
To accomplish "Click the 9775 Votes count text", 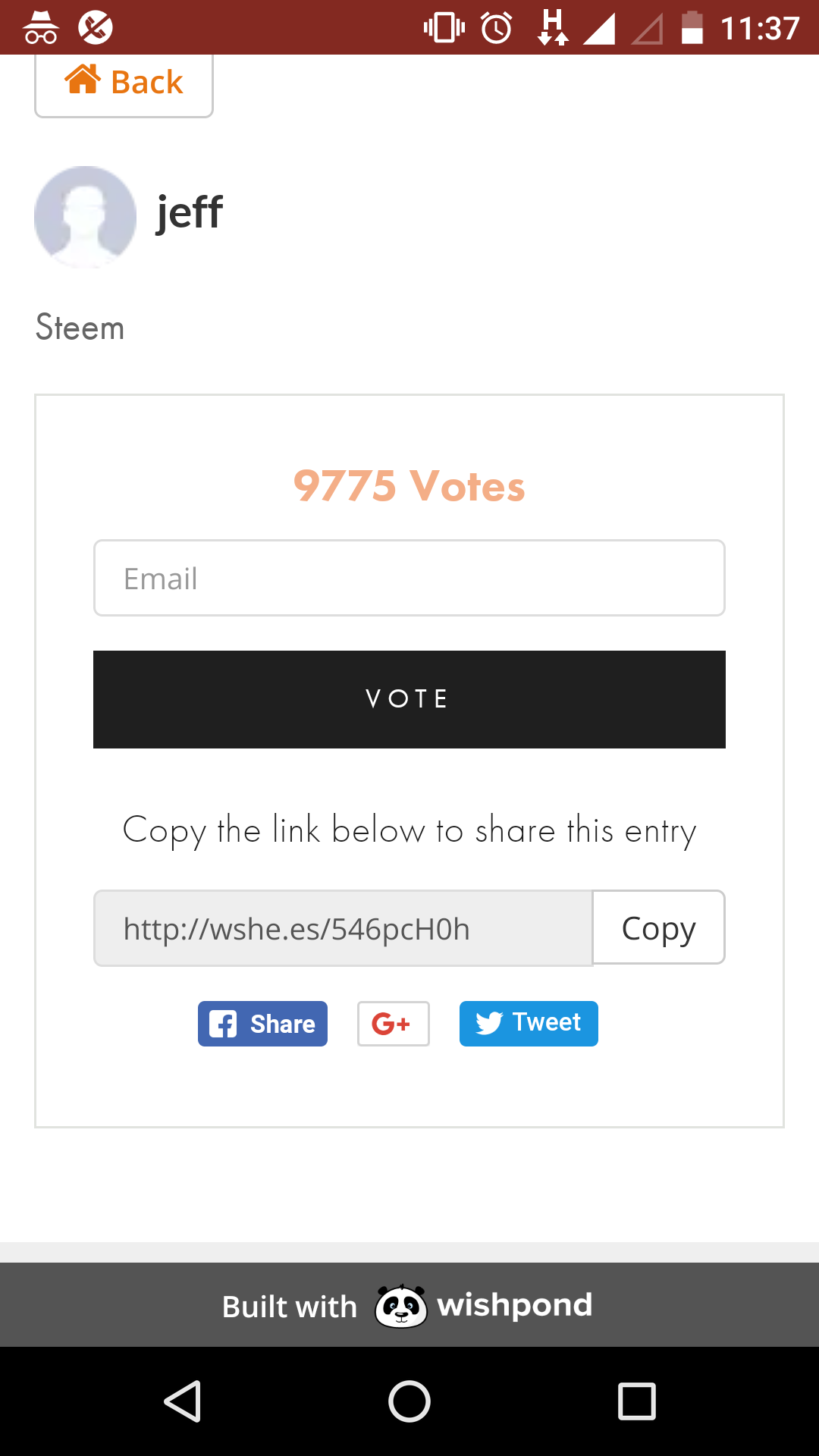I will coord(409,486).
